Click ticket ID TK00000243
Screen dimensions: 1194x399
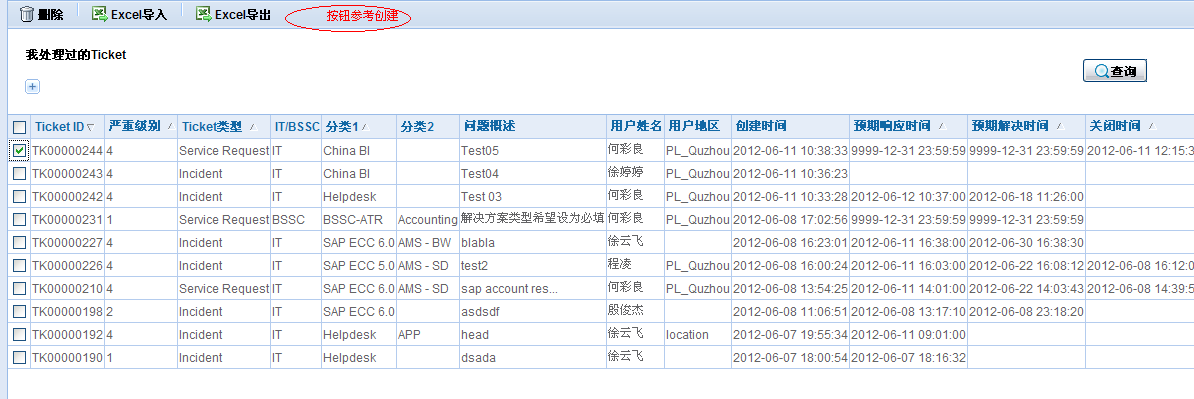pos(67,174)
